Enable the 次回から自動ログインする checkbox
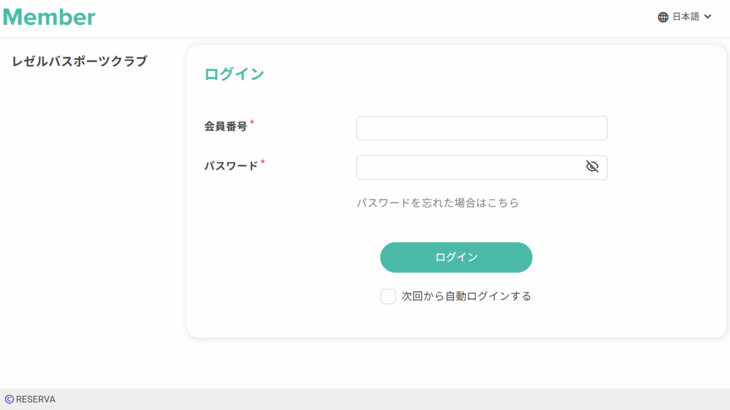The height and width of the screenshot is (410, 730). pyautogui.click(x=388, y=296)
